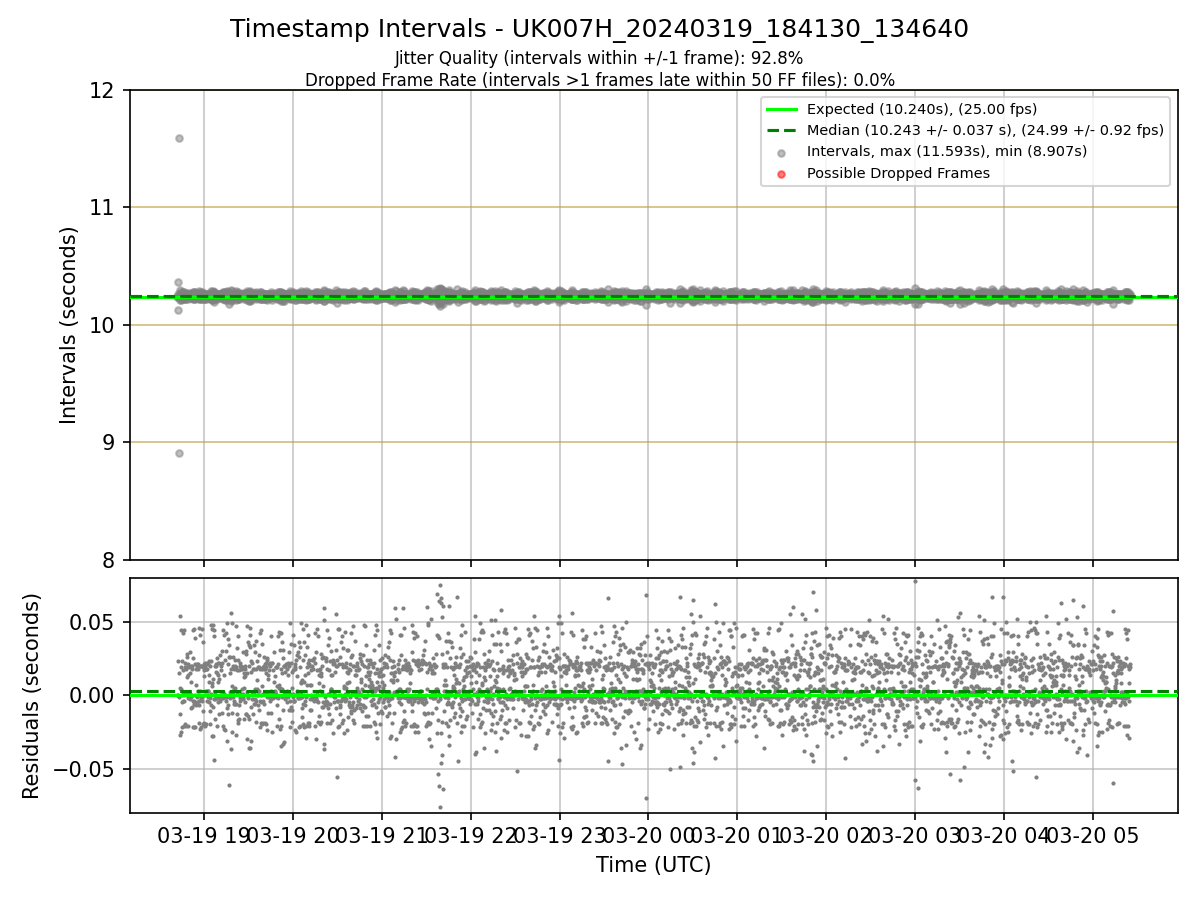Click the Time (UTC) x-axis label

[x=653, y=865]
